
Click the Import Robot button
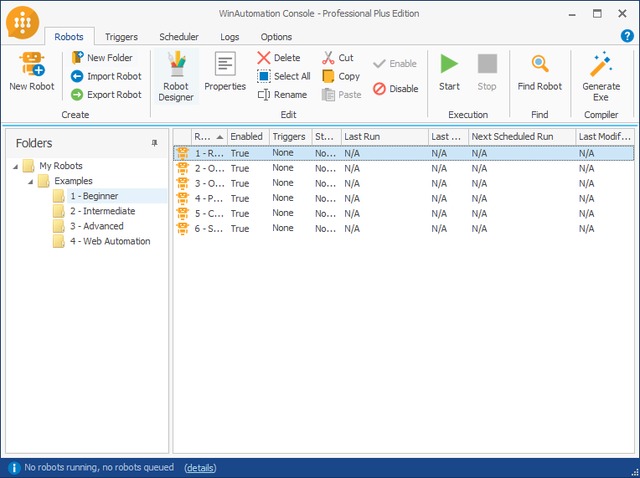(x=106, y=76)
